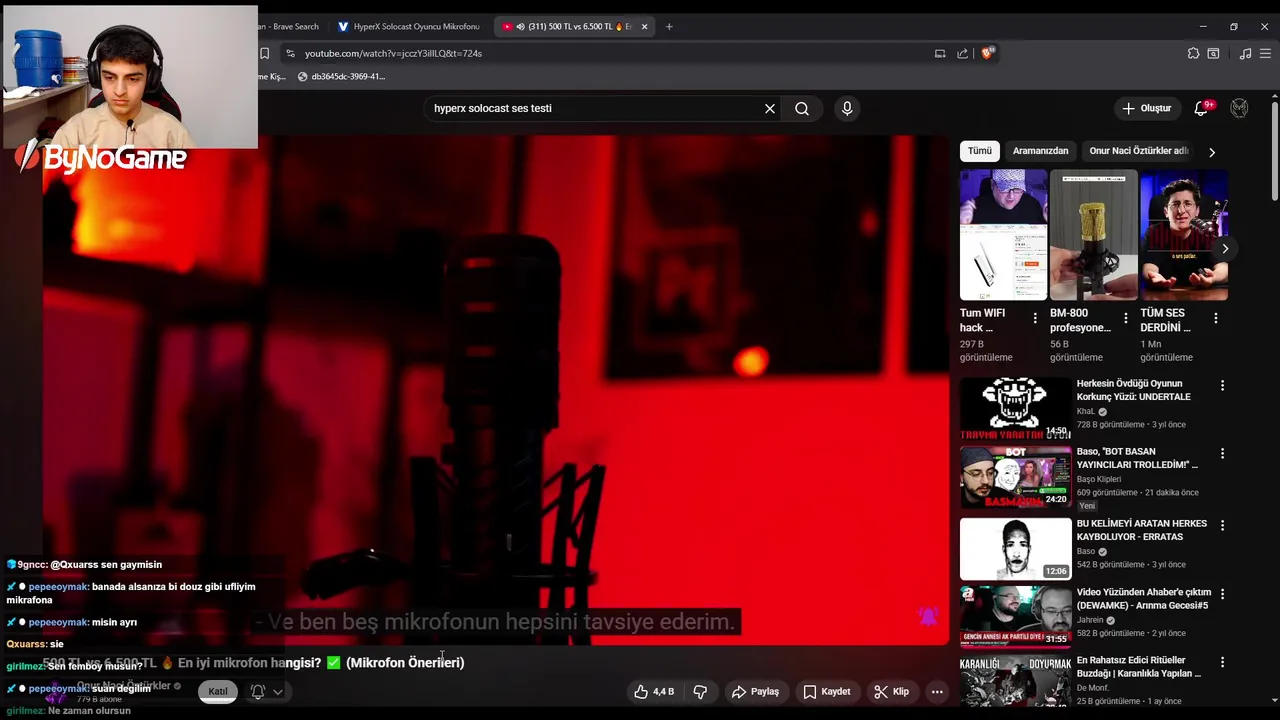Open the 24:20 BOT BASAN video thumbnail

(1016, 477)
